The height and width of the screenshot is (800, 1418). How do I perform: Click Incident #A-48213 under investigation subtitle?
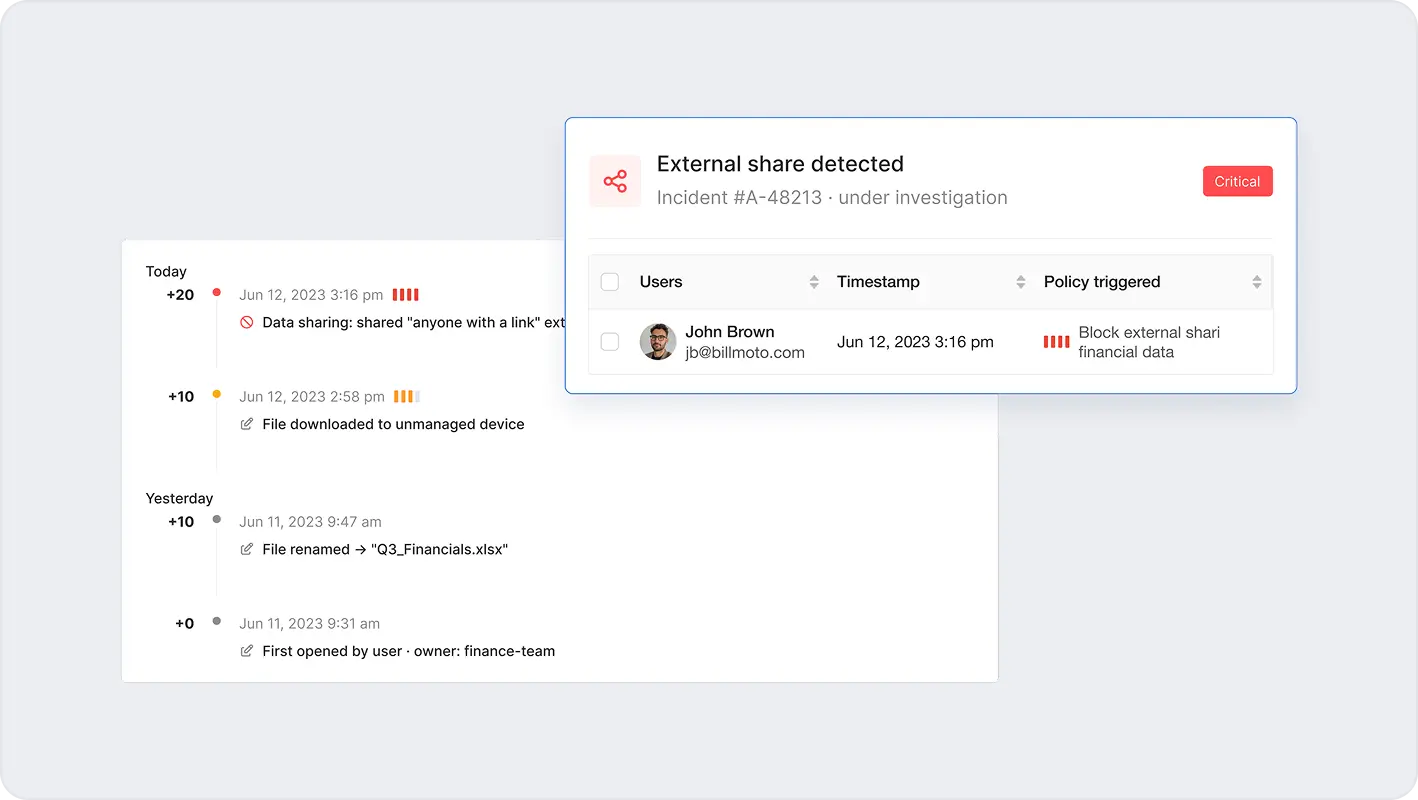point(832,198)
